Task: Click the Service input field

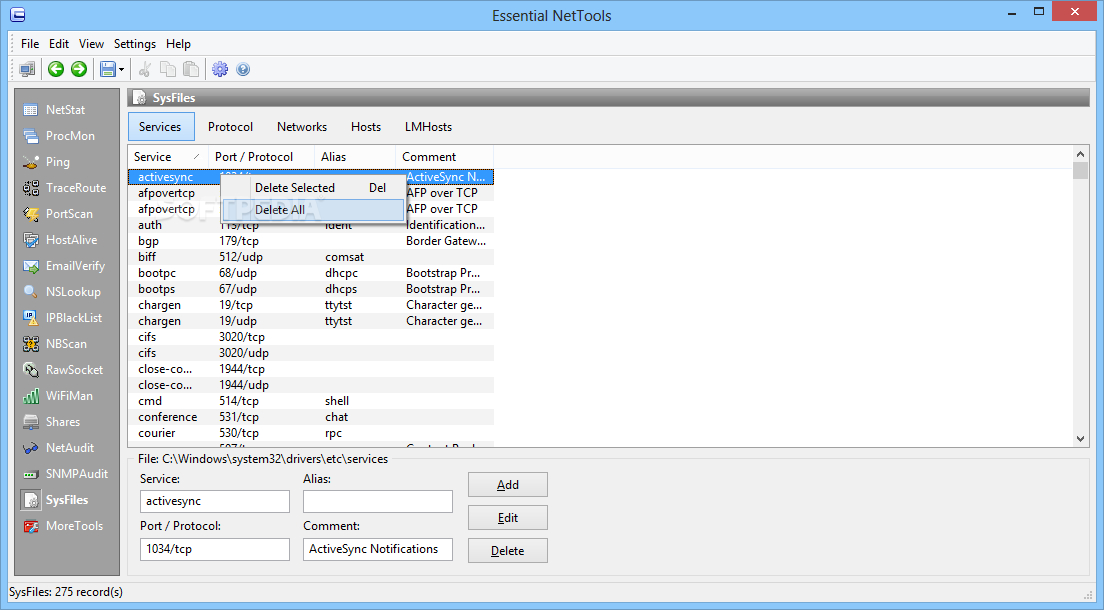Action: coord(215,502)
